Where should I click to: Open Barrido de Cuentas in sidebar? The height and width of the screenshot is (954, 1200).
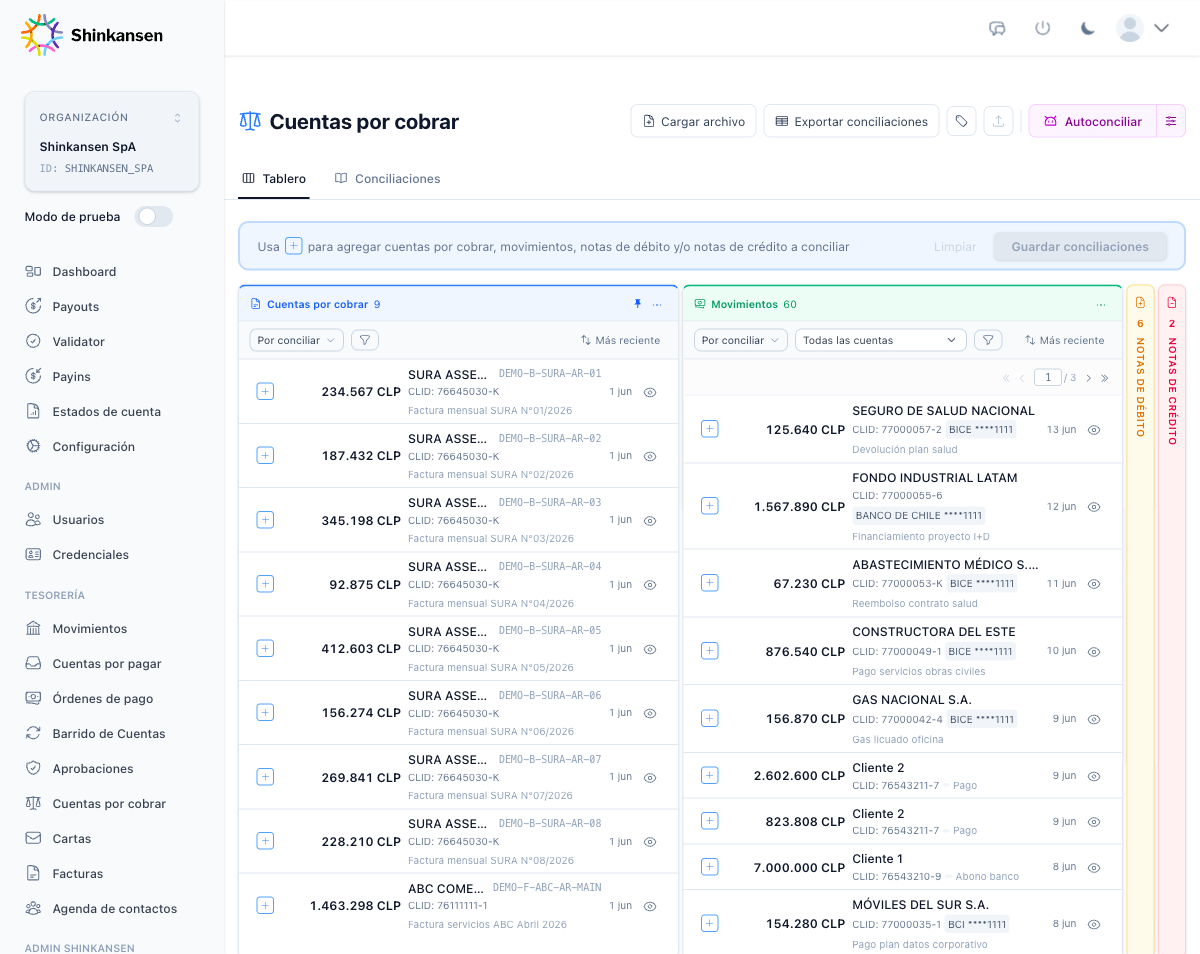tap(109, 733)
